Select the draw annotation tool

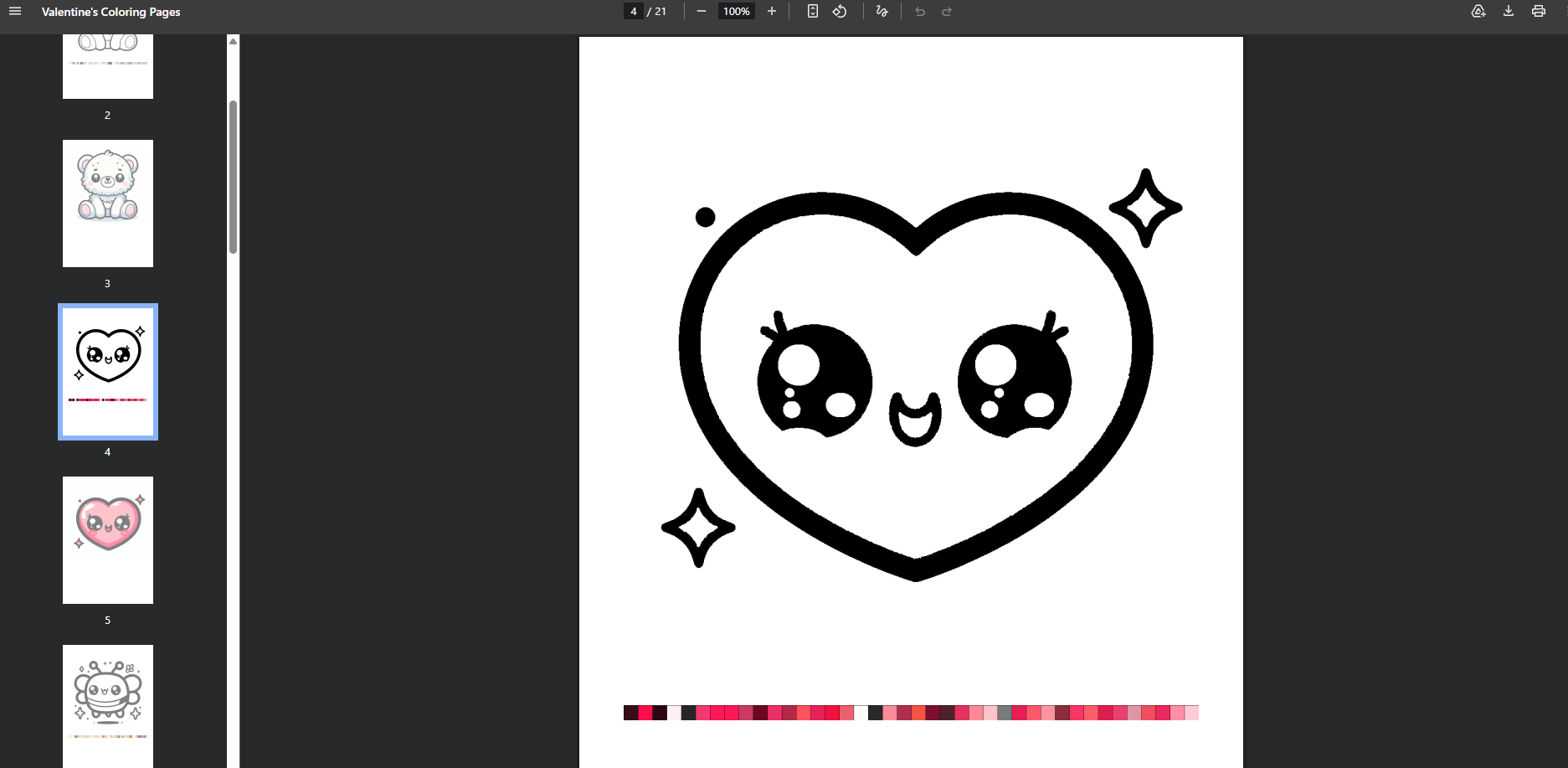coord(882,12)
